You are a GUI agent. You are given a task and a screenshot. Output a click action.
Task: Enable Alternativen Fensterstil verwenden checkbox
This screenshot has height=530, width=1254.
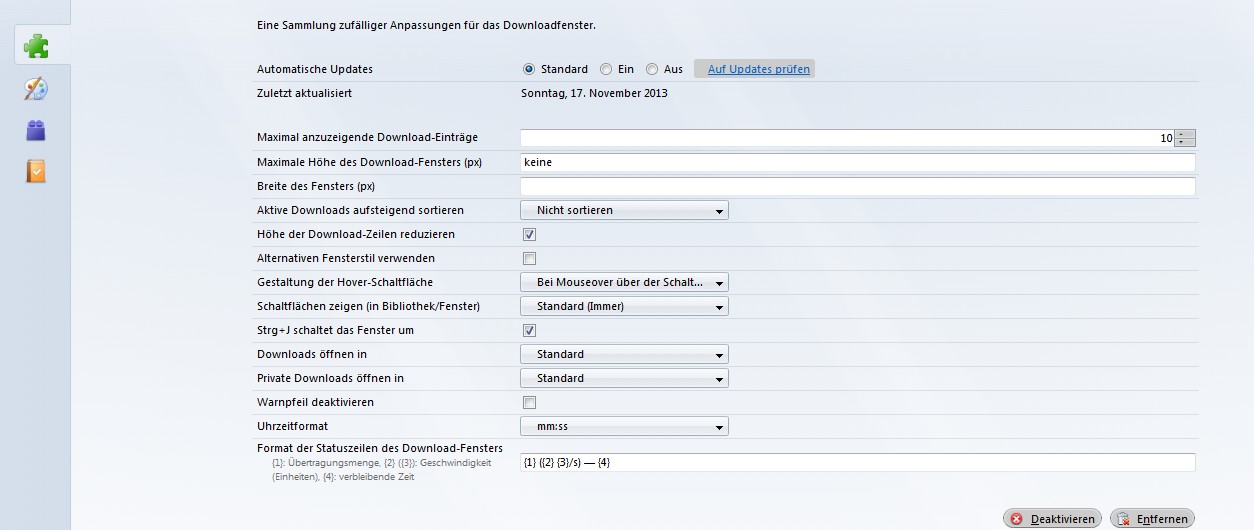[x=530, y=259]
